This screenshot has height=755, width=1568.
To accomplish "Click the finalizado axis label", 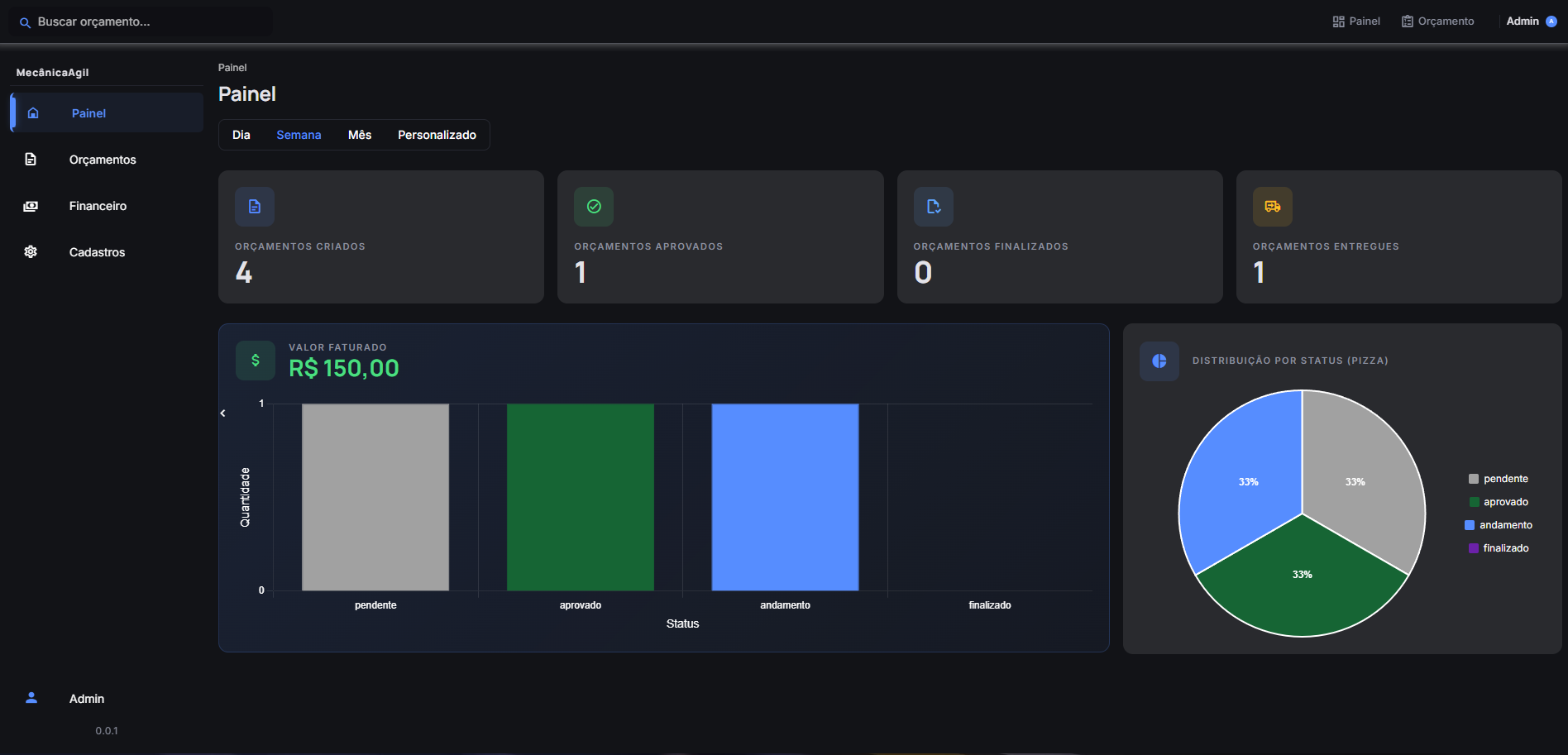I will pos(990,605).
